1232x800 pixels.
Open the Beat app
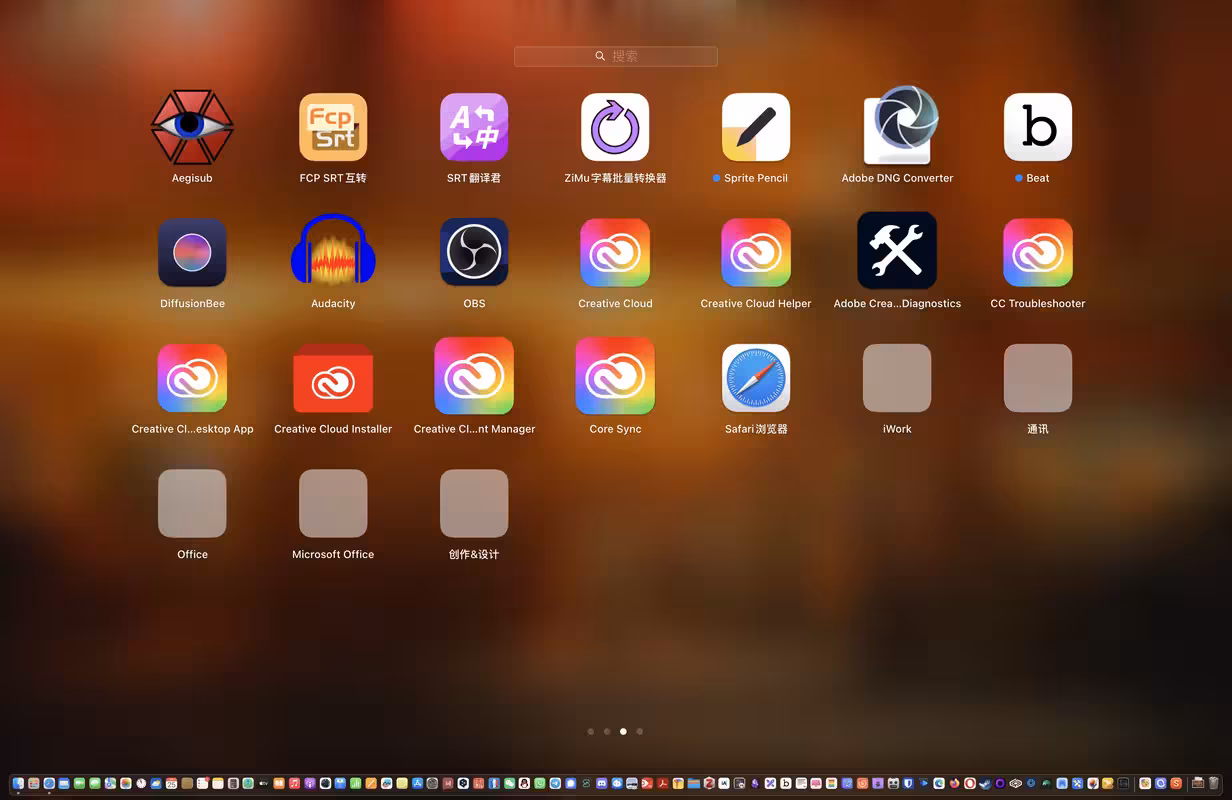pyautogui.click(x=1038, y=127)
